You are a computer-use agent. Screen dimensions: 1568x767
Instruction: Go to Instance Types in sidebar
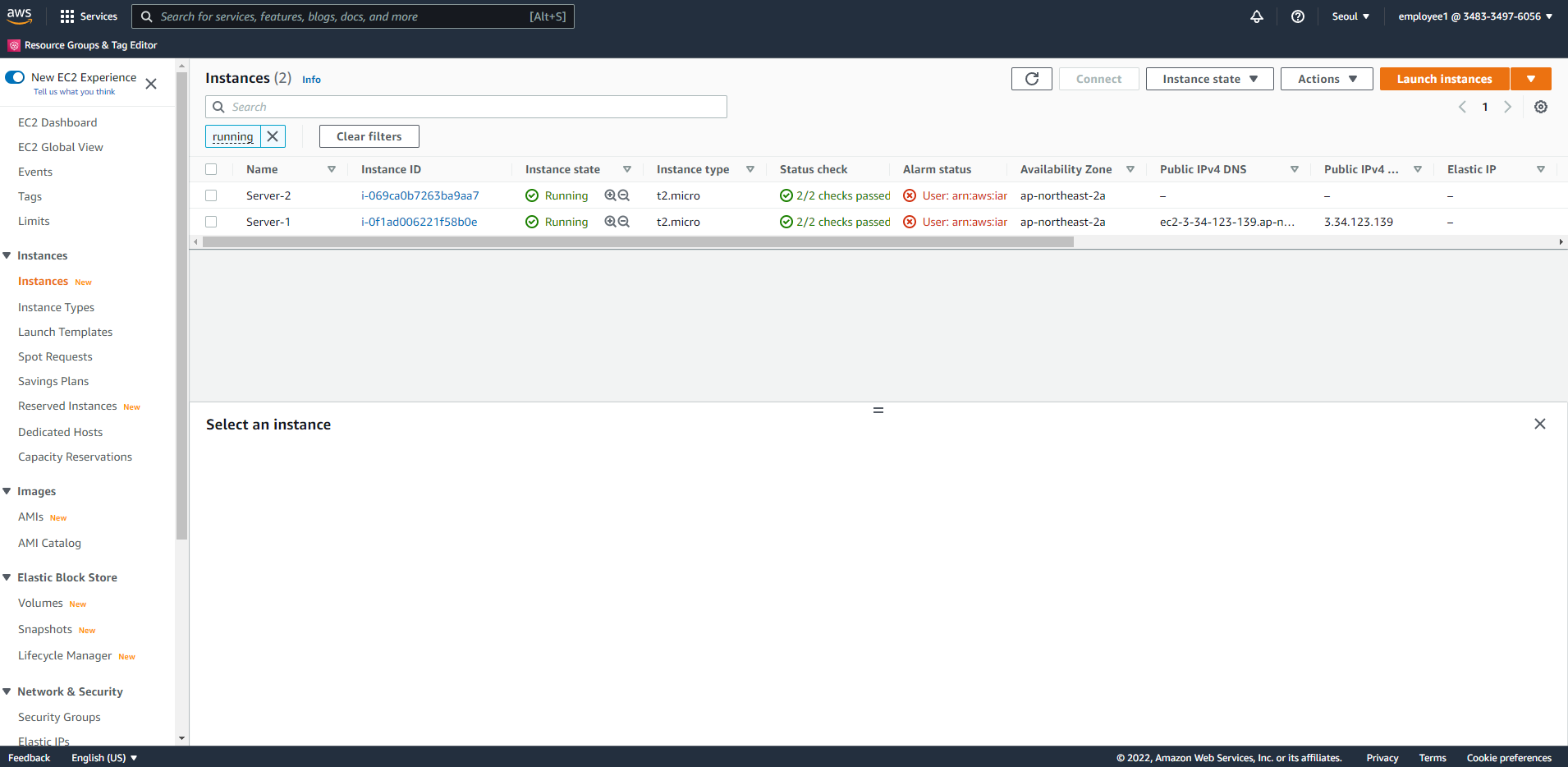click(x=56, y=307)
